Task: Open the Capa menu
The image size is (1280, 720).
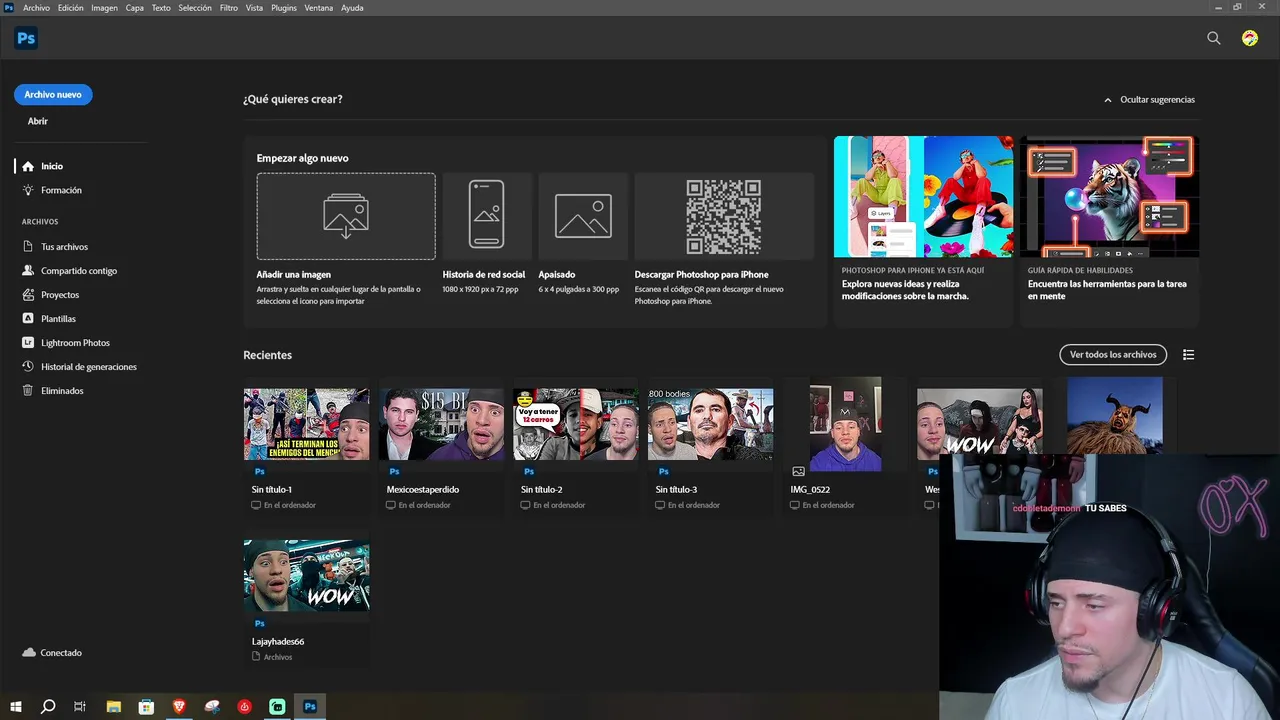Action: click(135, 8)
